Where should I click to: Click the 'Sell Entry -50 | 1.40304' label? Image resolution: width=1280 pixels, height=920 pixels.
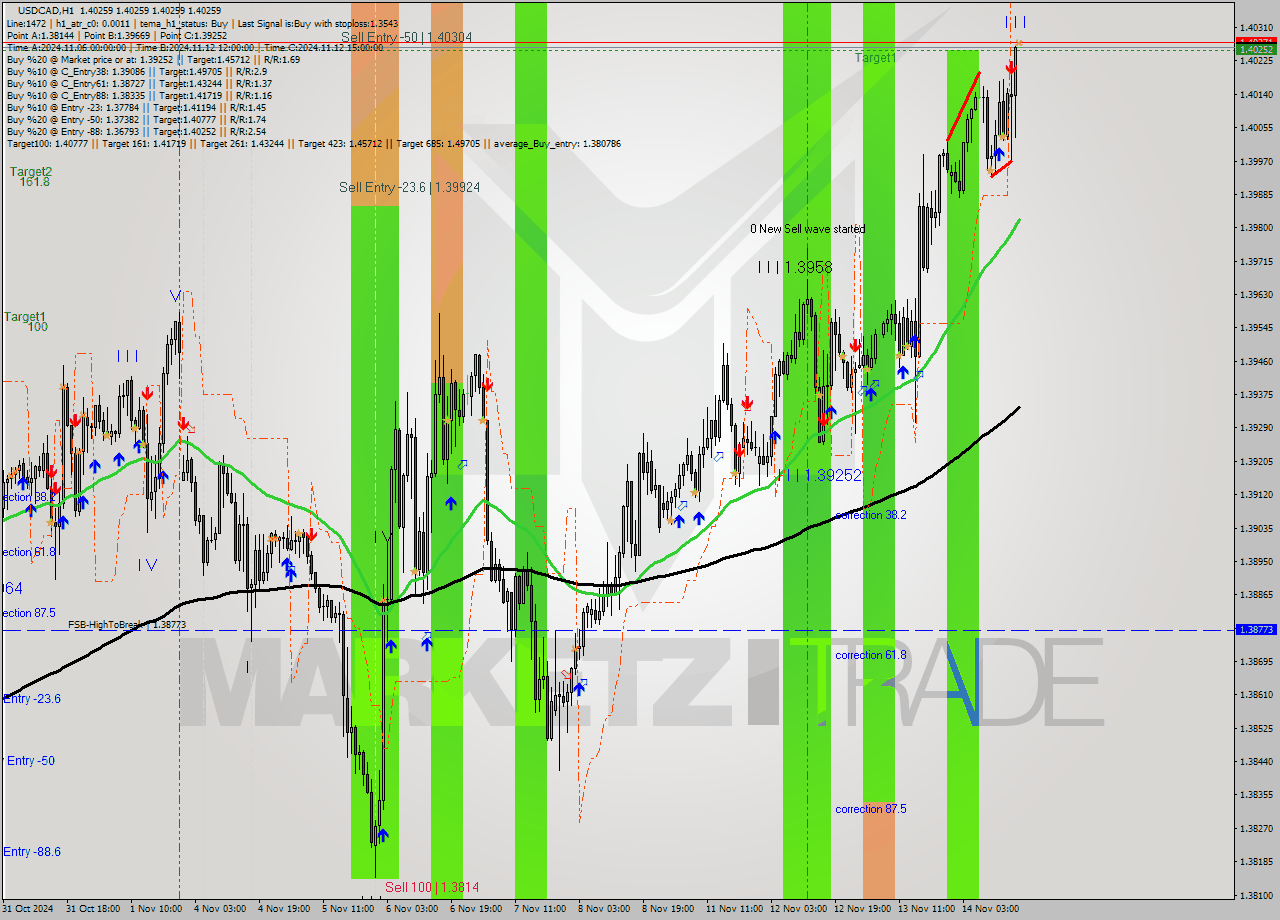[406, 37]
